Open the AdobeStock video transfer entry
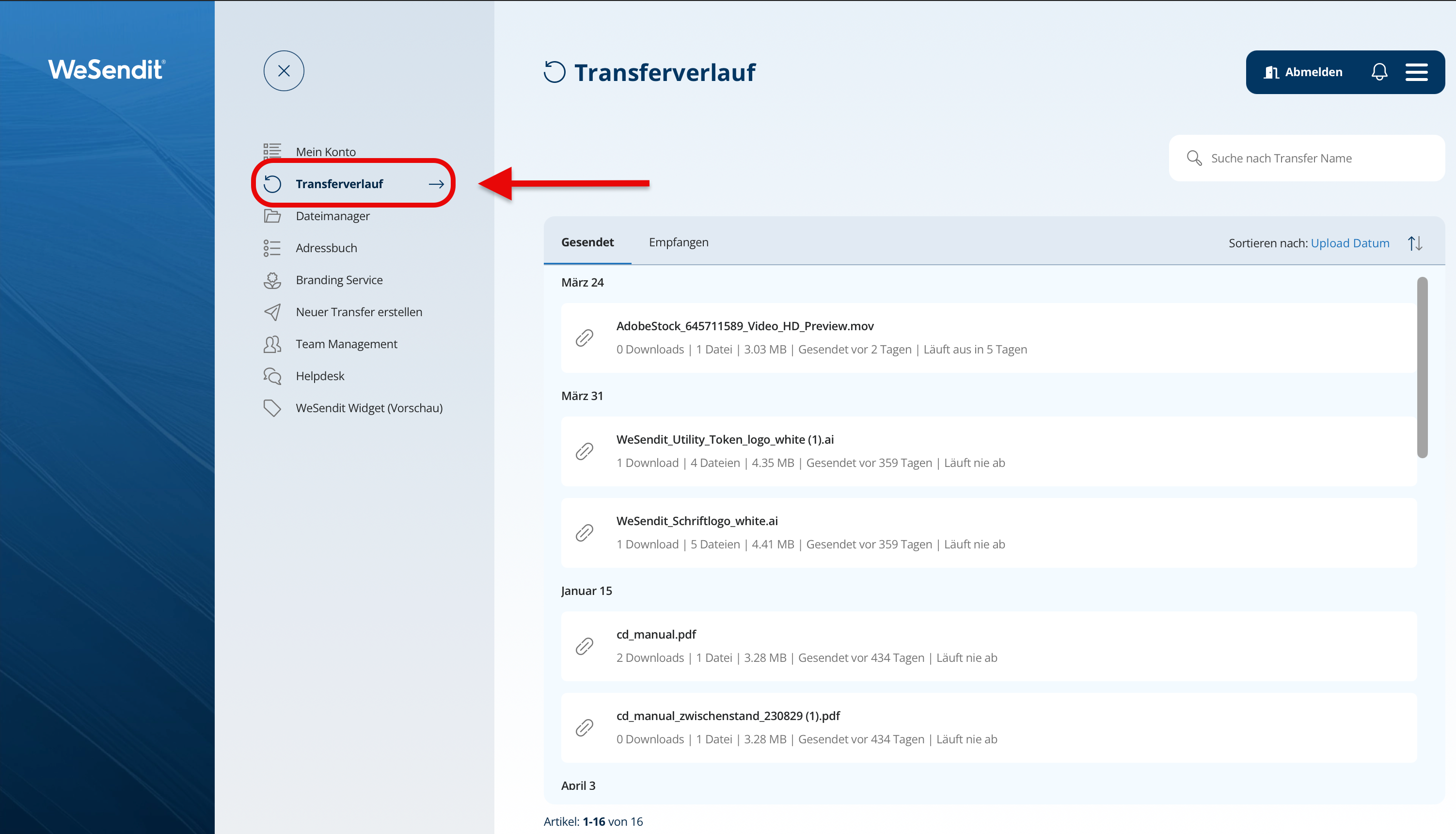This screenshot has height=834, width=1456. pos(744,326)
